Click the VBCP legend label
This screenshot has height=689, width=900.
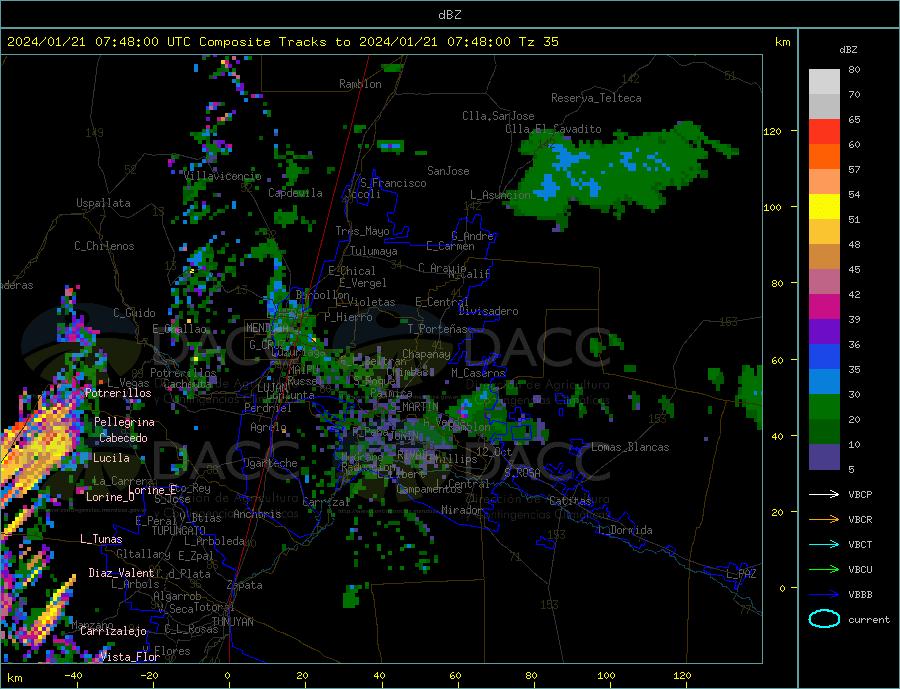click(x=860, y=494)
